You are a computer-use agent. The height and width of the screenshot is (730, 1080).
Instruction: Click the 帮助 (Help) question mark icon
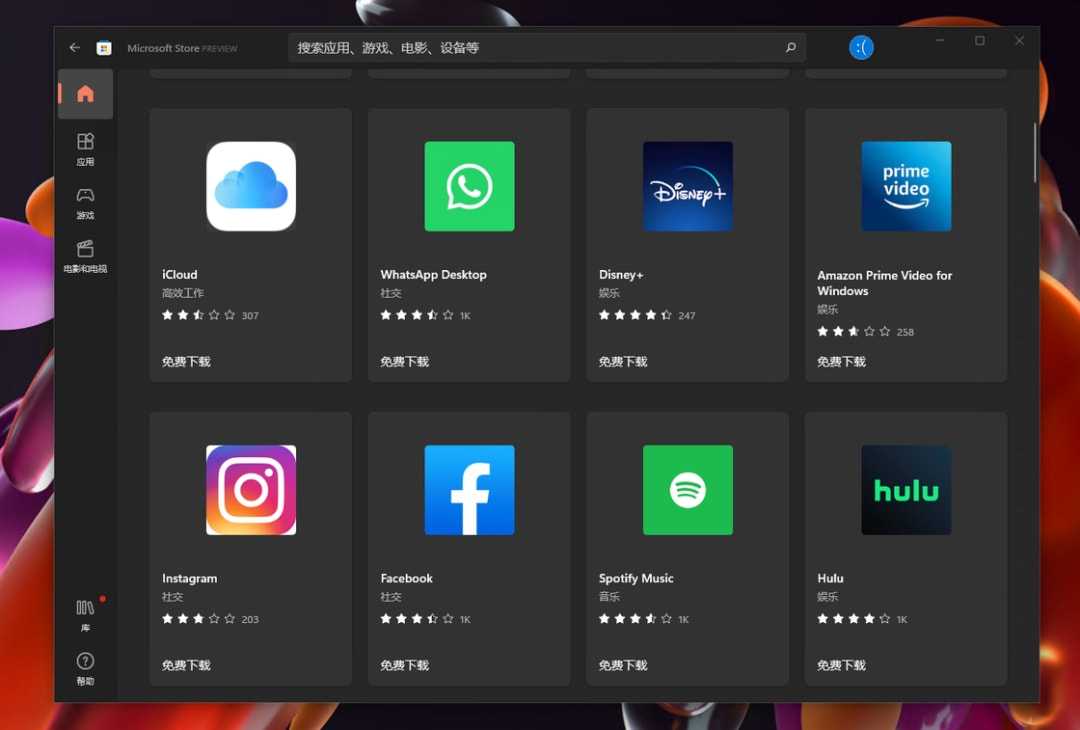tap(85, 663)
